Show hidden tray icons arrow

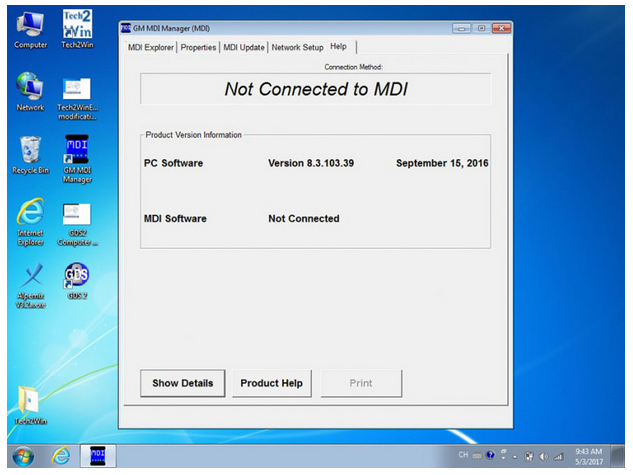click(515, 457)
